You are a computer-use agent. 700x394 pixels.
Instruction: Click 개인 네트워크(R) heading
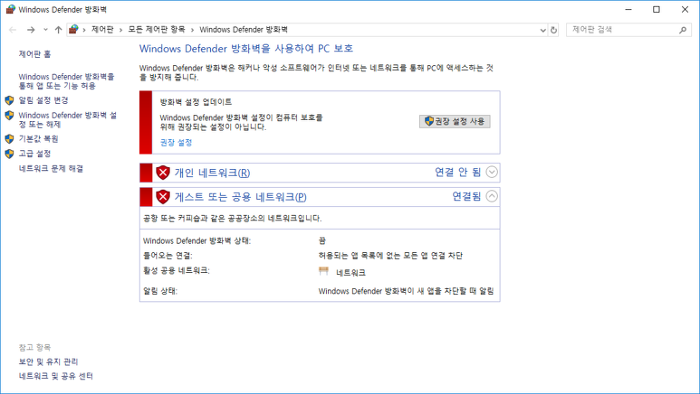[212, 173]
